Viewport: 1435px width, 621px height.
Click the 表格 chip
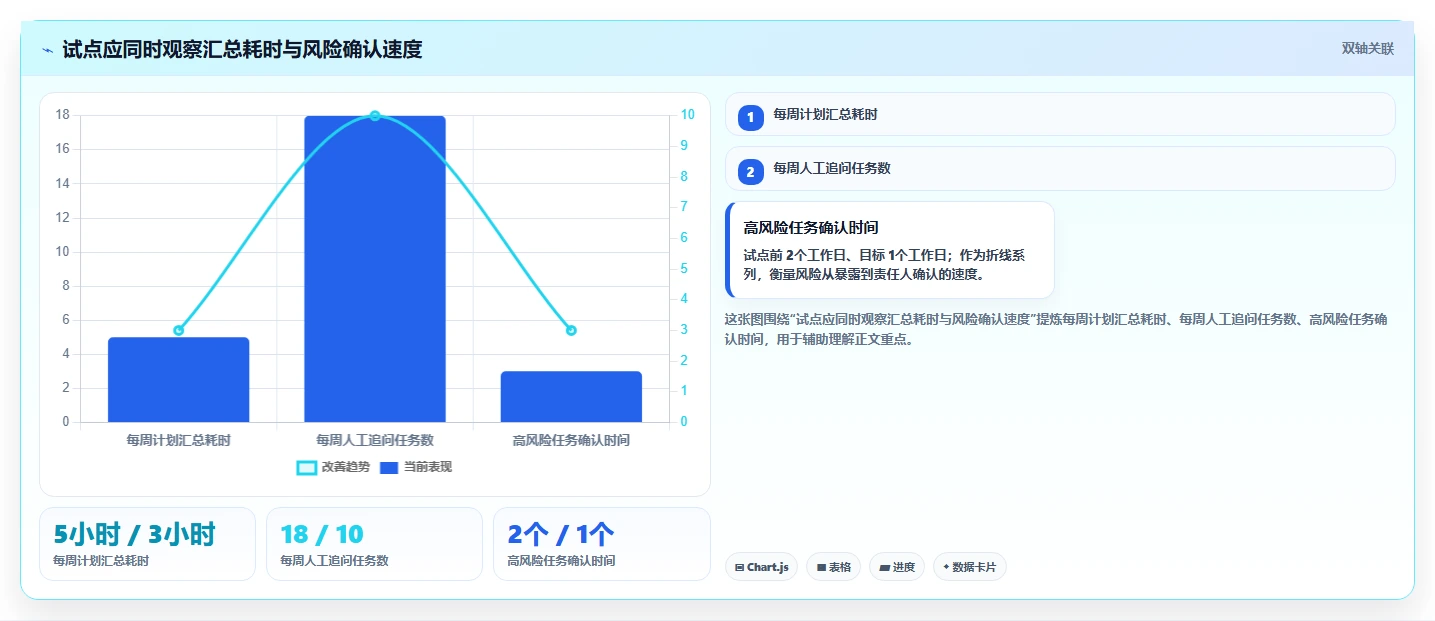tap(833, 567)
